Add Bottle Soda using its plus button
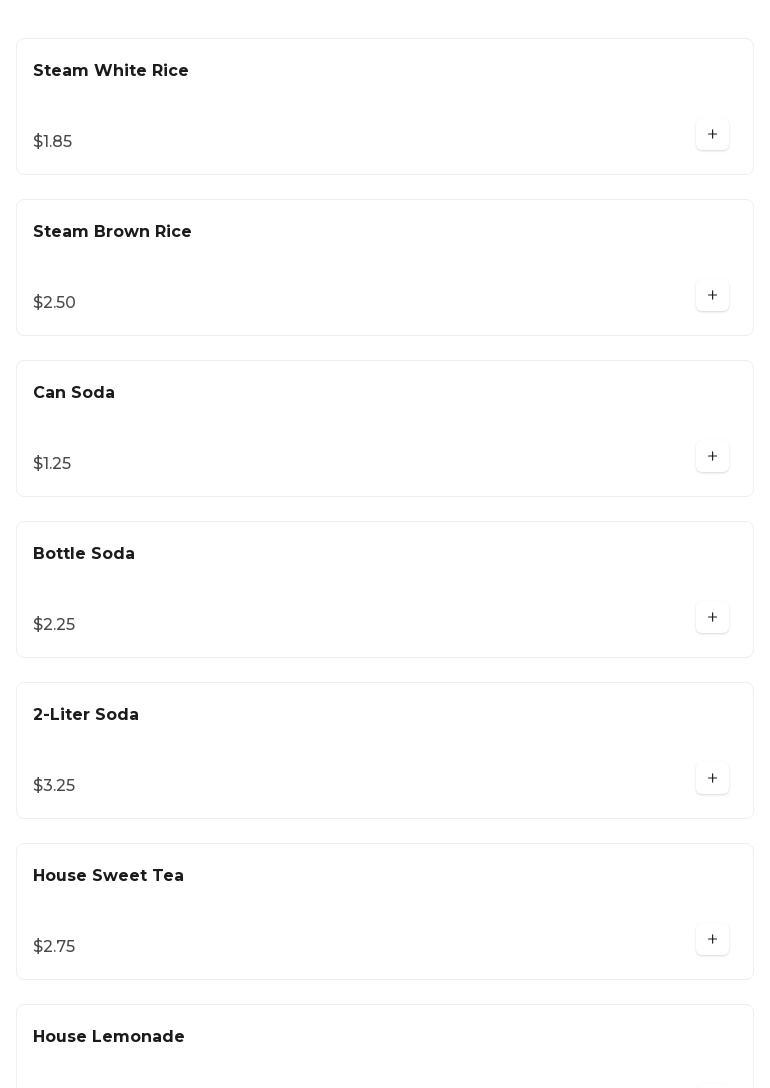The image size is (770, 1088). coord(712,618)
